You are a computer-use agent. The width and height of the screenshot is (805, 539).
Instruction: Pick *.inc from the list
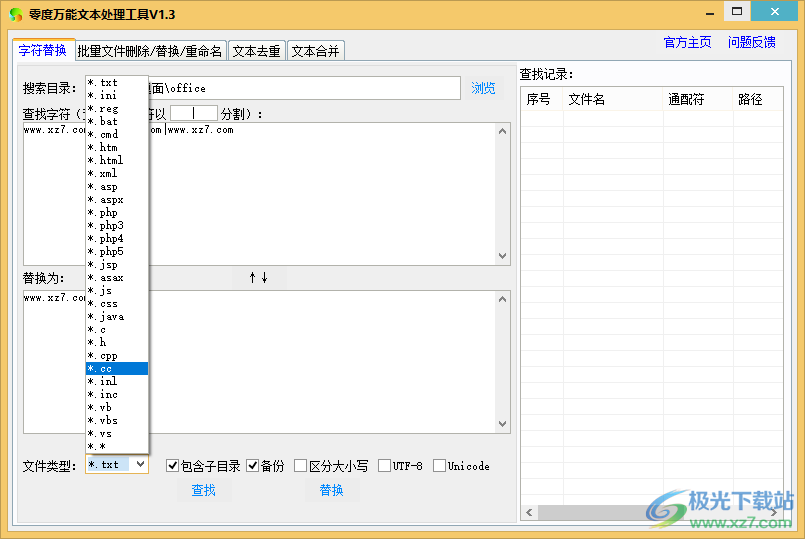pos(117,394)
